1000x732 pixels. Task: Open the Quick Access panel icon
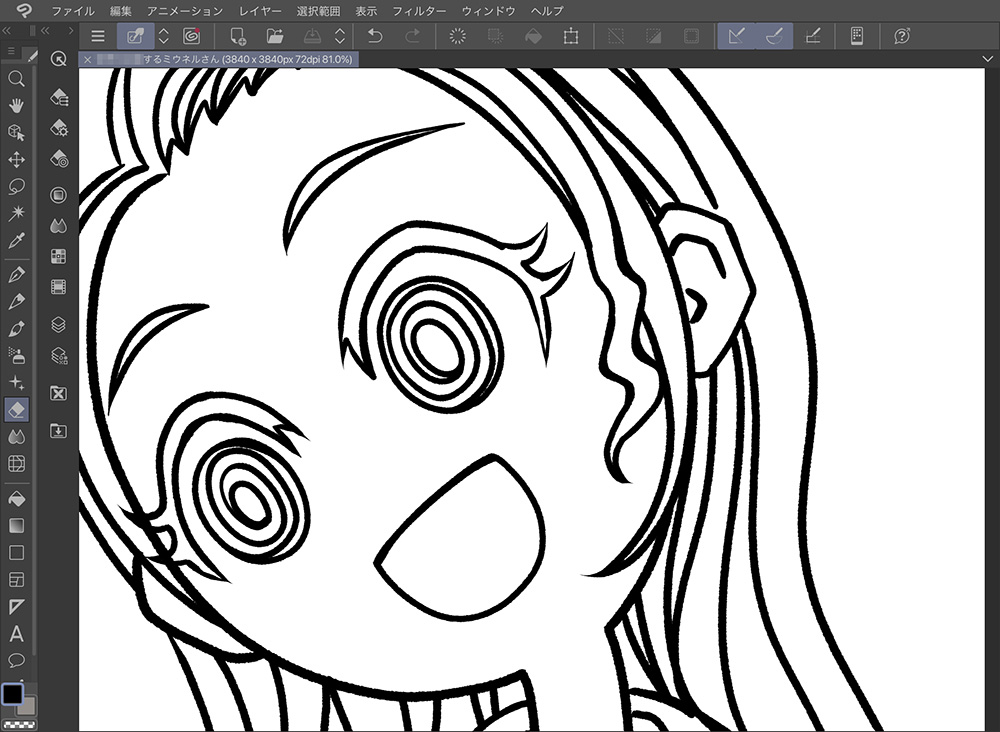(59, 59)
